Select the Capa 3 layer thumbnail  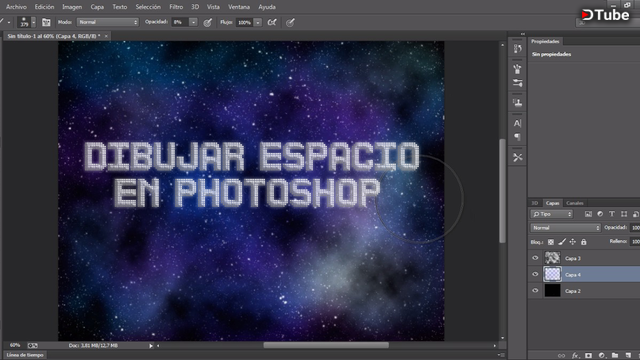pyautogui.click(x=552, y=258)
